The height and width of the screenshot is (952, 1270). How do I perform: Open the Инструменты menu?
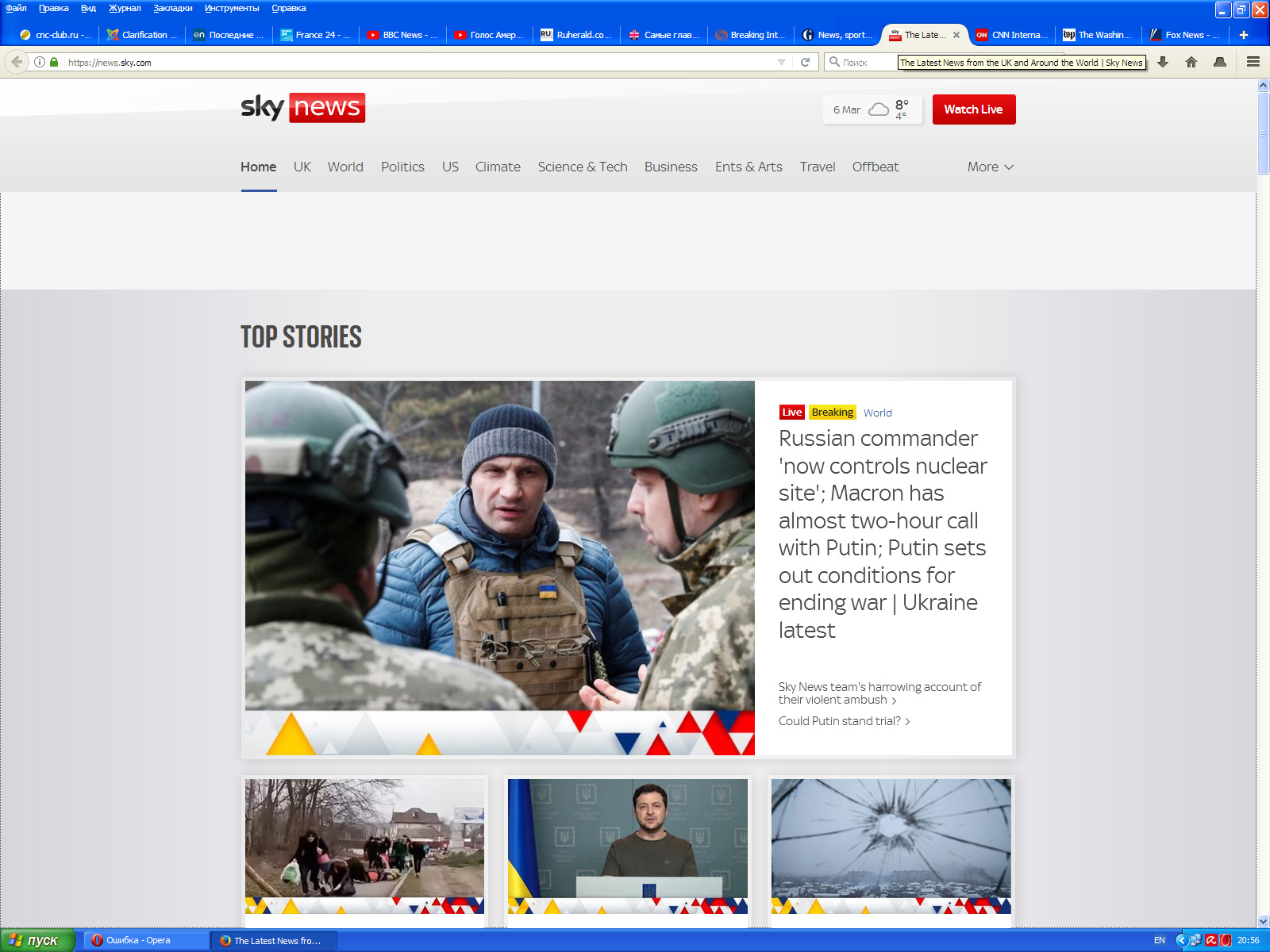click(232, 8)
